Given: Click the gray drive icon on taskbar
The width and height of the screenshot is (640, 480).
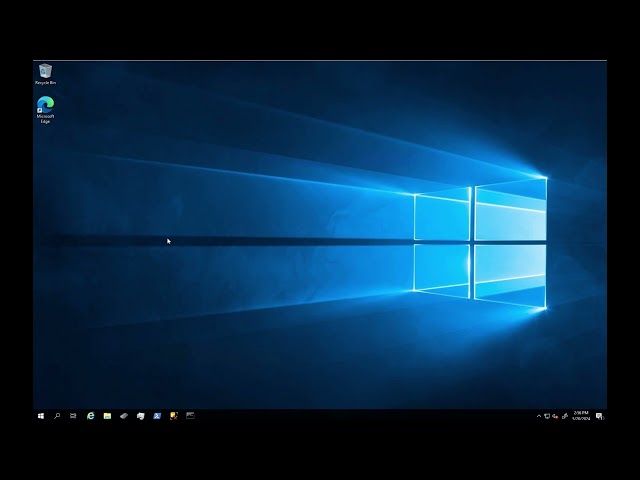Looking at the screenshot, I should tap(124, 416).
